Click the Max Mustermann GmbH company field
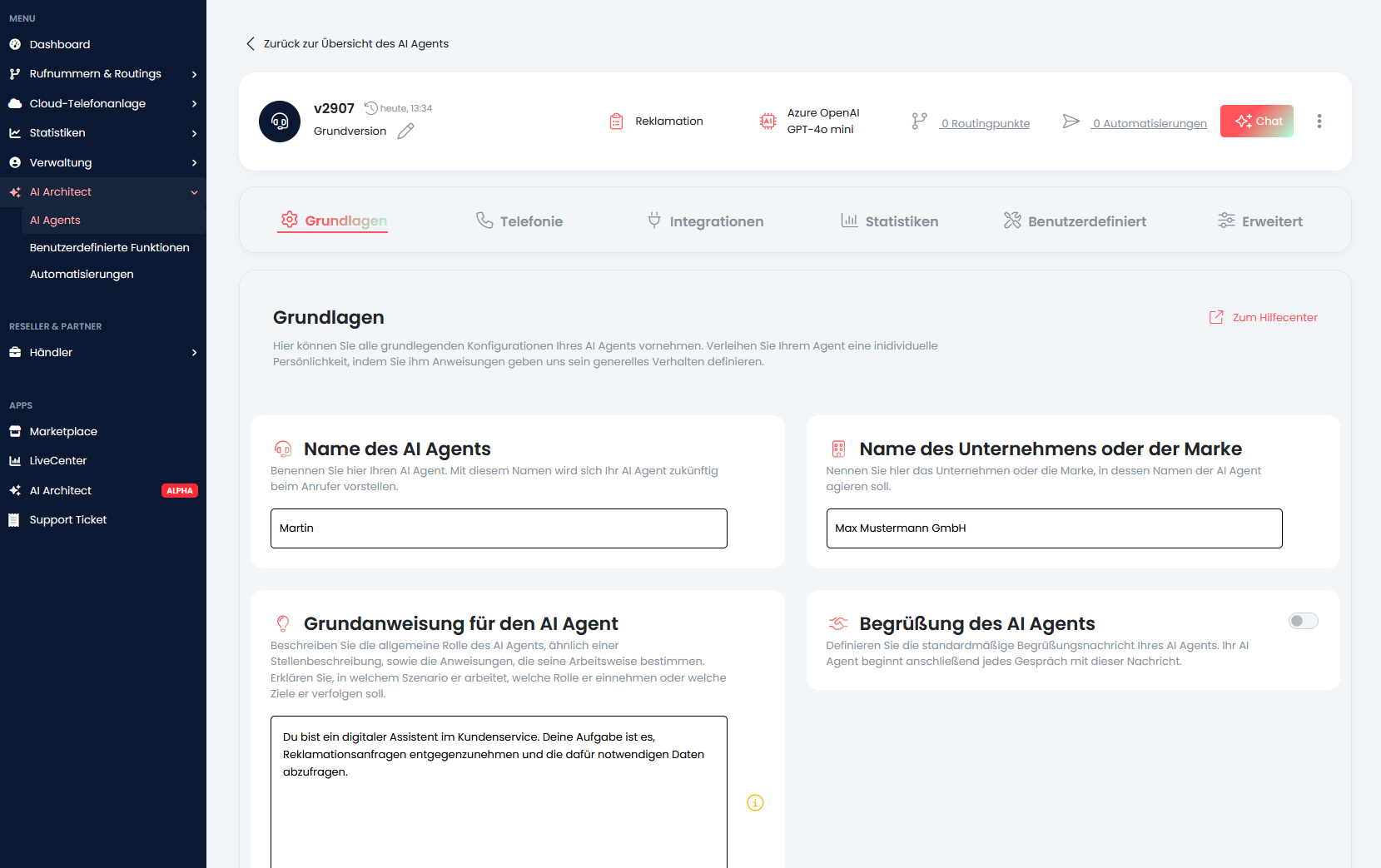 [1054, 528]
